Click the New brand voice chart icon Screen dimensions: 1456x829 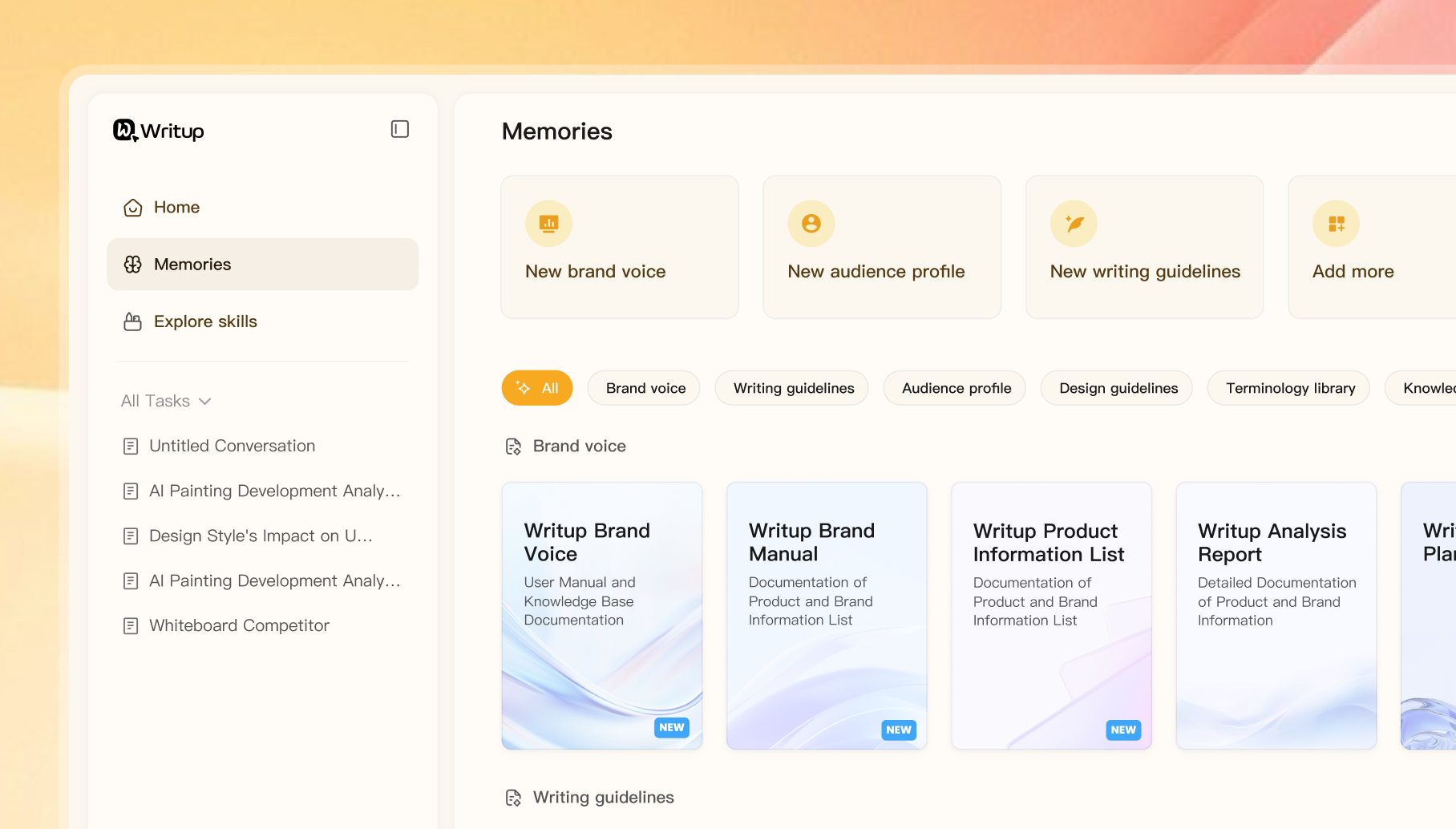[x=548, y=224]
